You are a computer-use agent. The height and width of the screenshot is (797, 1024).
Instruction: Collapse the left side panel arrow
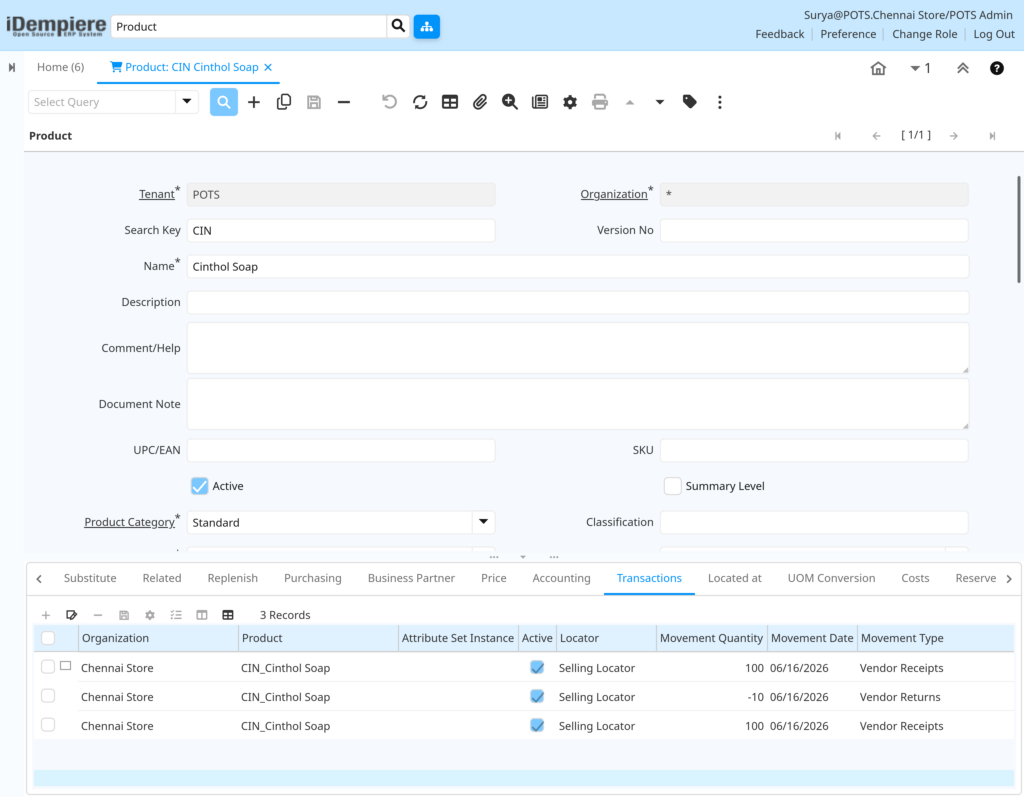12,67
